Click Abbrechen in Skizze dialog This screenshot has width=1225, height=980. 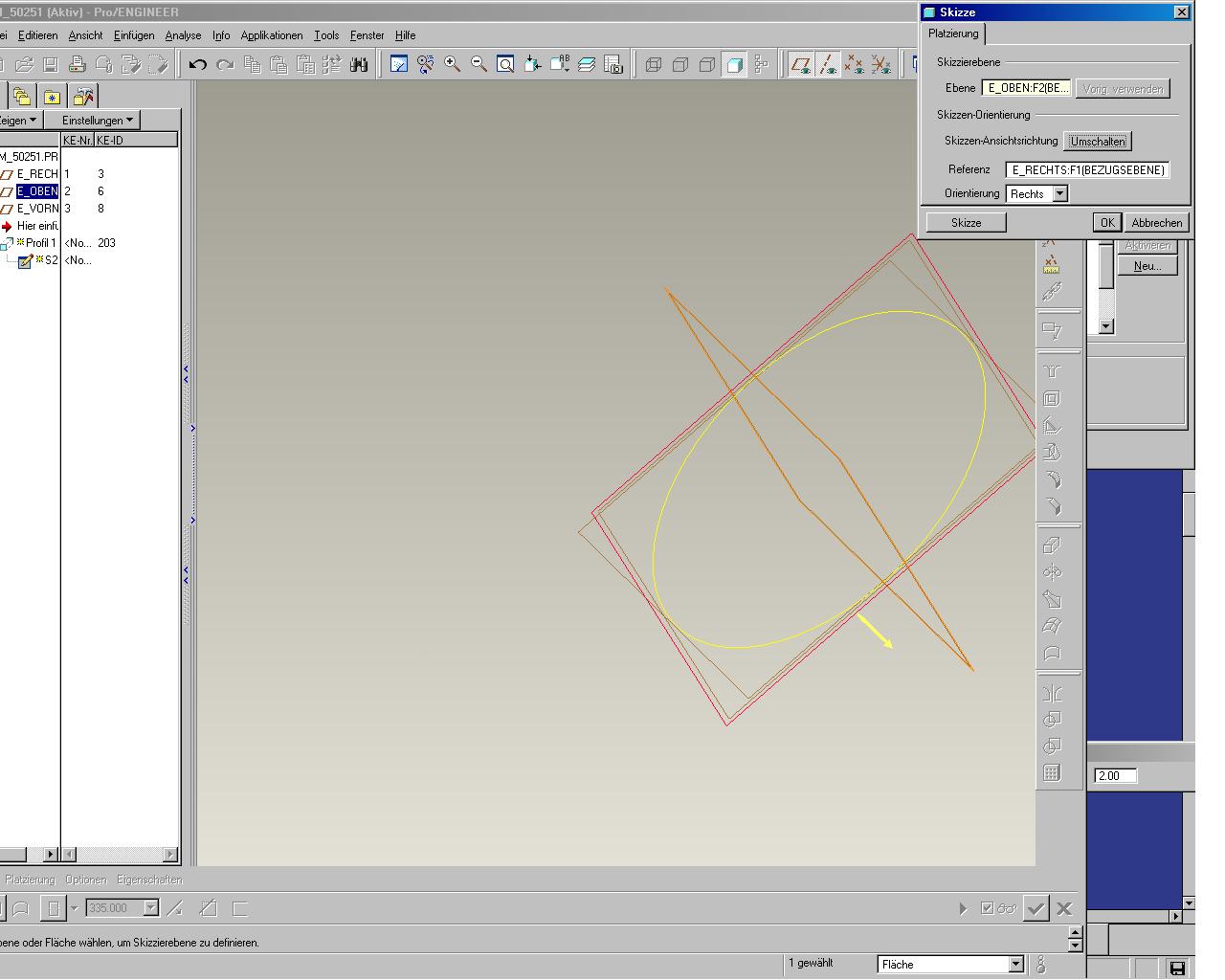click(x=1156, y=222)
